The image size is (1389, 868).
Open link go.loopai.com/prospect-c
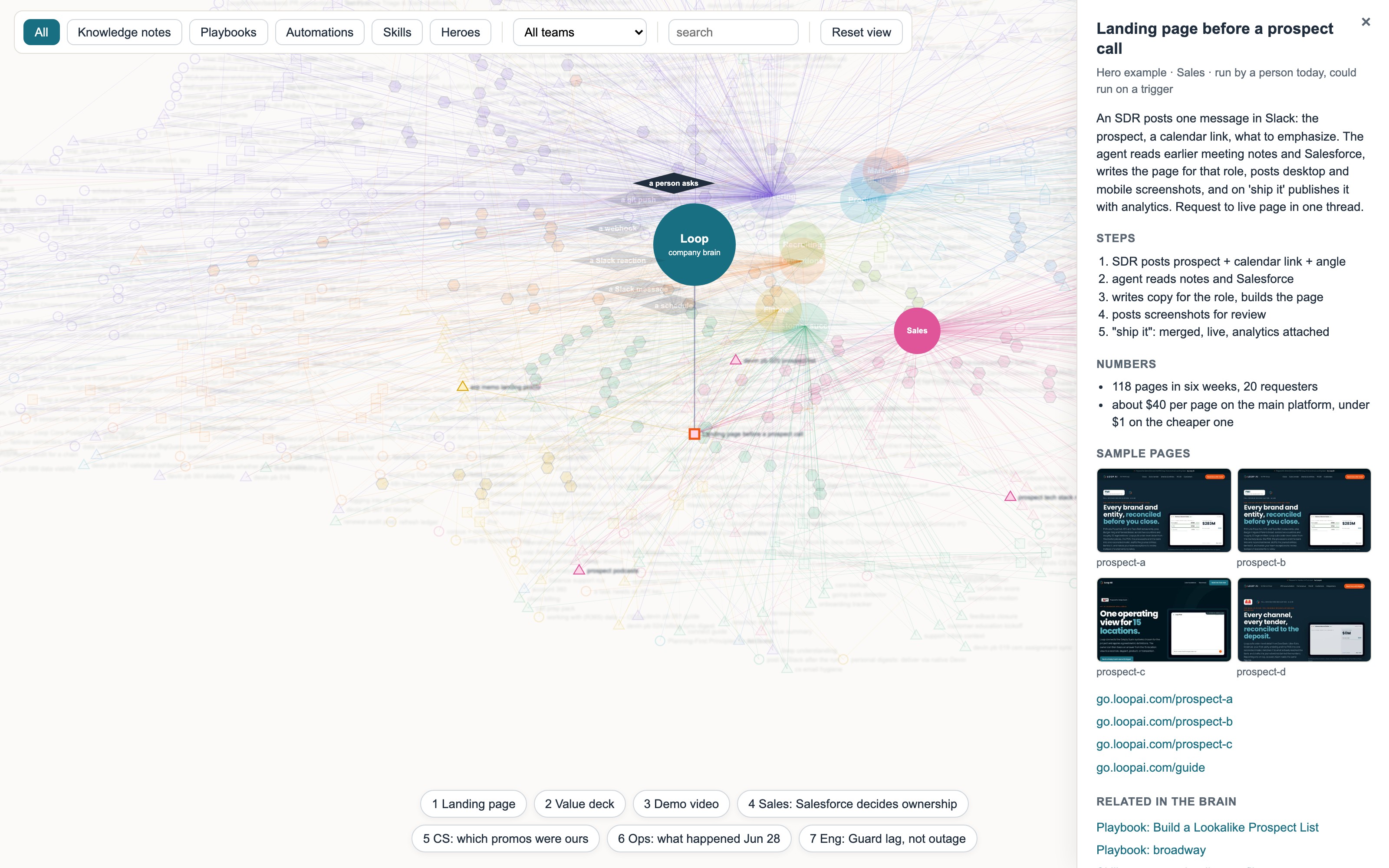point(1164,745)
